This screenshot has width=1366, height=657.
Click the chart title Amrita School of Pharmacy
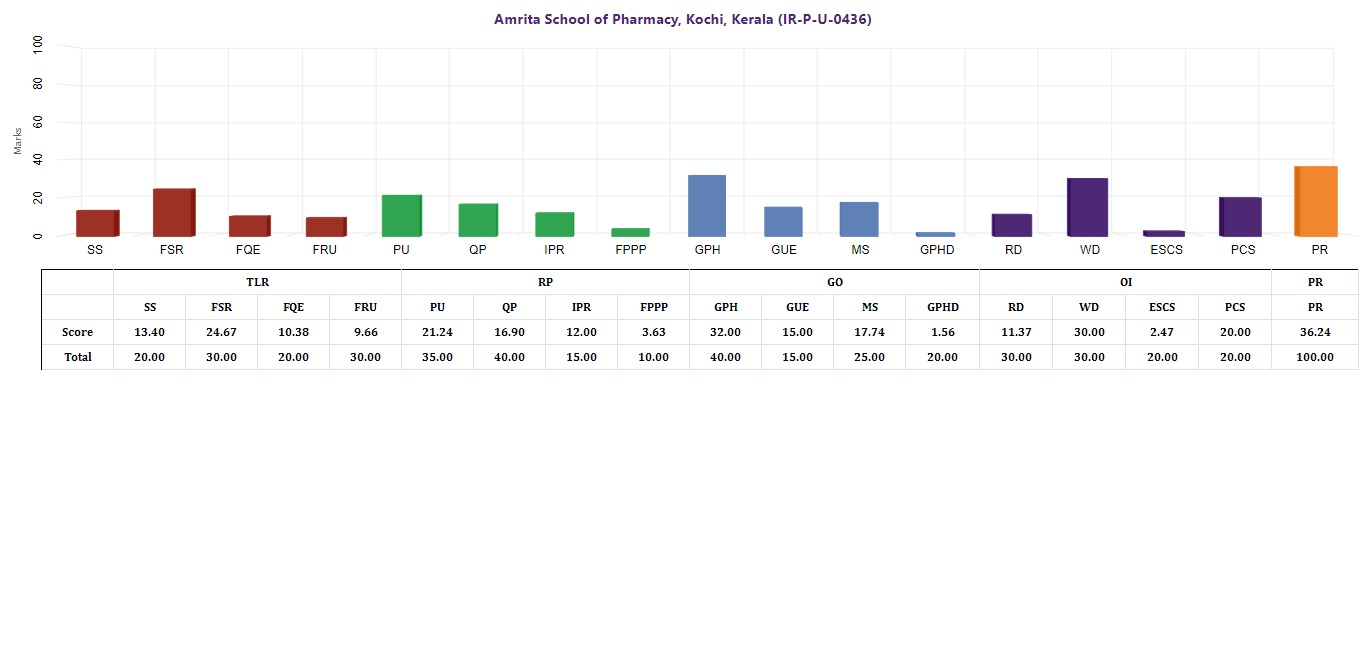(x=683, y=19)
